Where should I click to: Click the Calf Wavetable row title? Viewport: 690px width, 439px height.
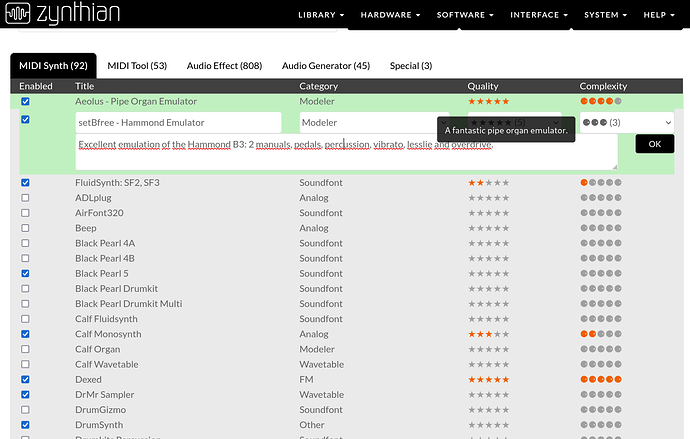pyautogui.click(x=106, y=365)
